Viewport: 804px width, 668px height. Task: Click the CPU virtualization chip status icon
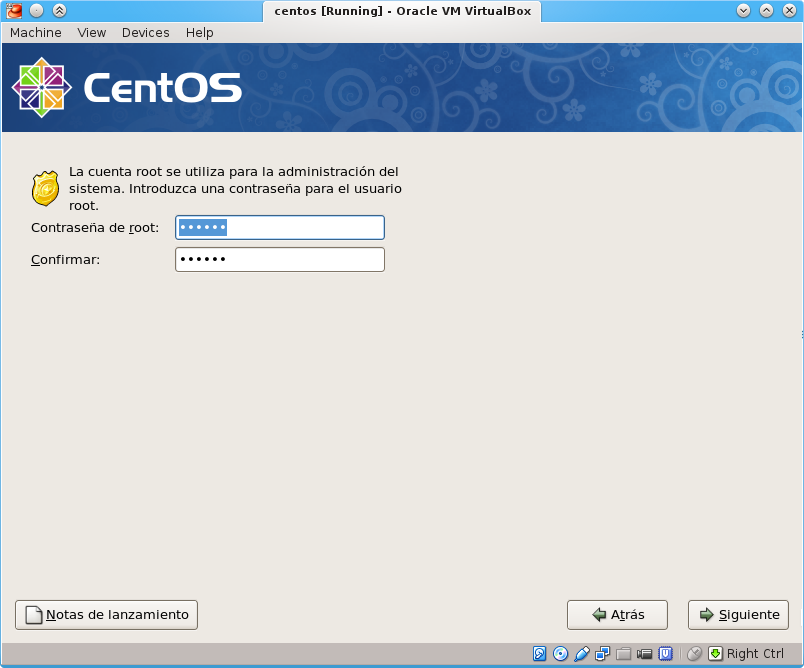(666, 654)
